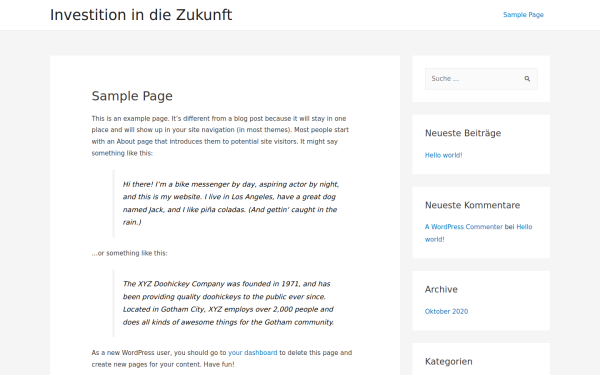The height and width of the screenshot is (375, 600).
Task: Click the Neueste Kommentare widget heading
Action: click(x=472, y=205)
